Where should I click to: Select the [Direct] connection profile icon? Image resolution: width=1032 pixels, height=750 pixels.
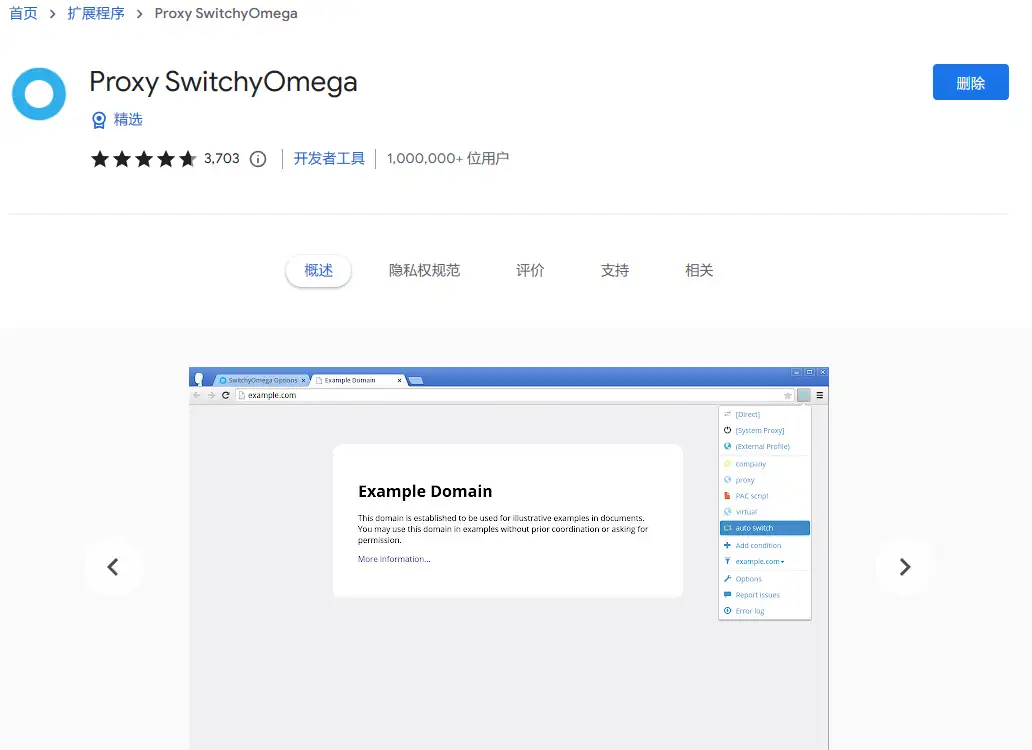click(727, 413)
